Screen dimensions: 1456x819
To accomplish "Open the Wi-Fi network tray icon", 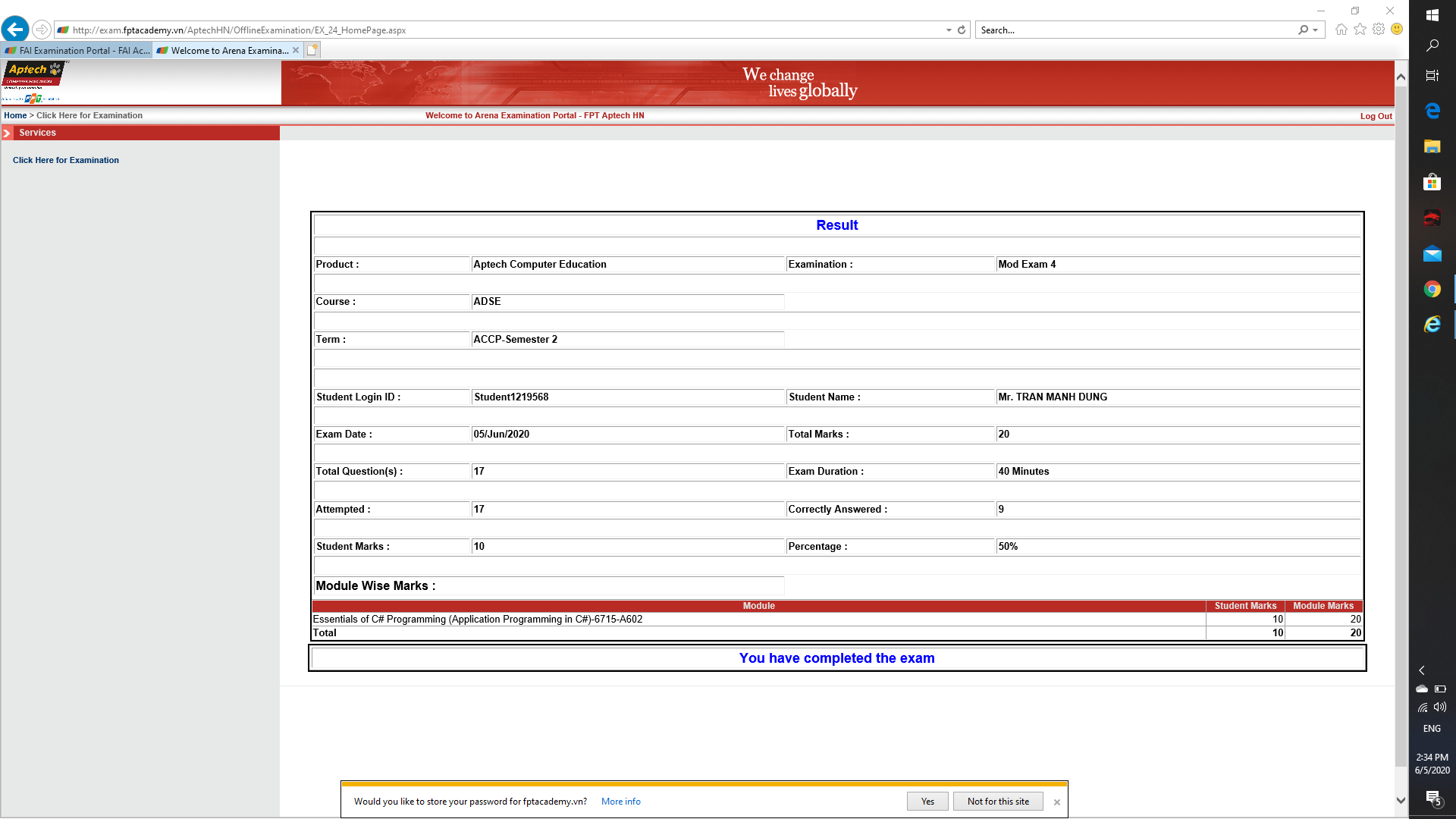I will click(x=1423, y=707).
